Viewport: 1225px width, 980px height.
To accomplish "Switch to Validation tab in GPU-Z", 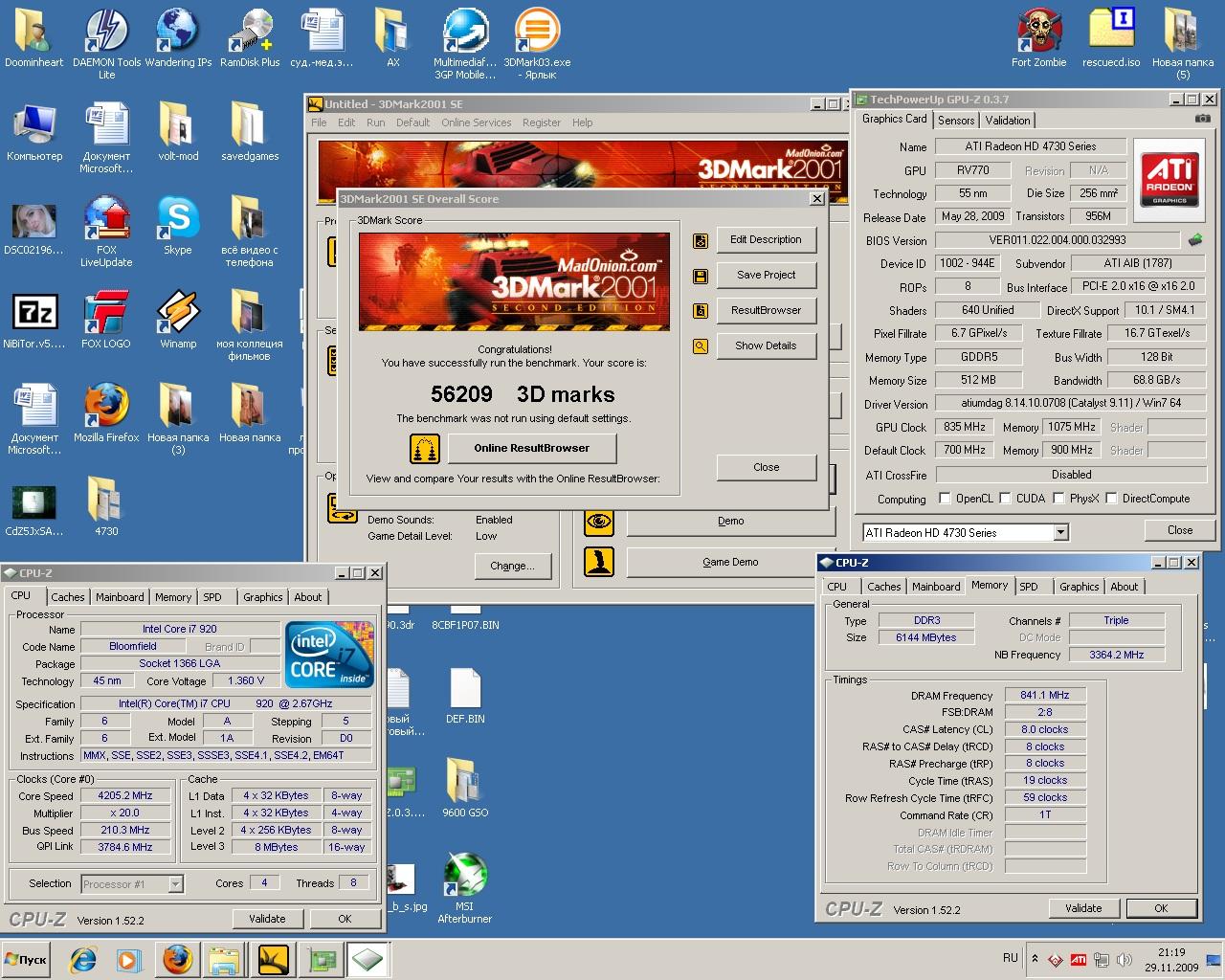I will pyautogui.click(x=1008, y=120).
